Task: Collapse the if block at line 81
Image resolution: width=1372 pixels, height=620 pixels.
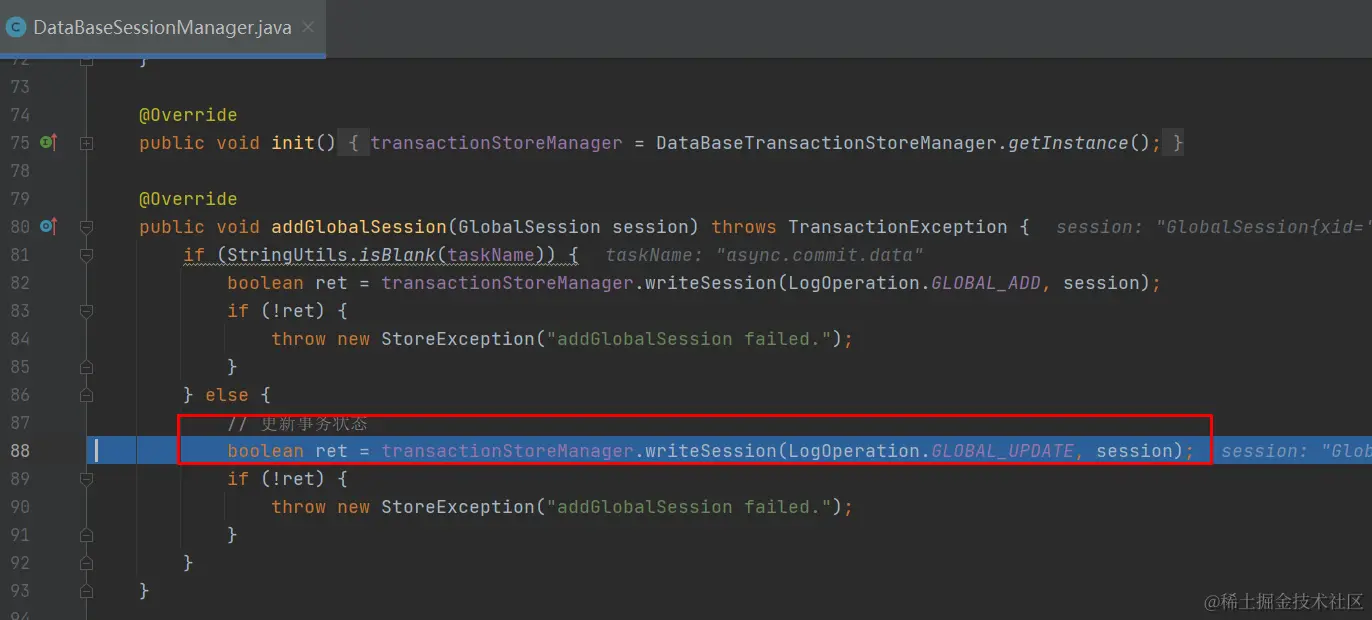Action: [87, 255]
